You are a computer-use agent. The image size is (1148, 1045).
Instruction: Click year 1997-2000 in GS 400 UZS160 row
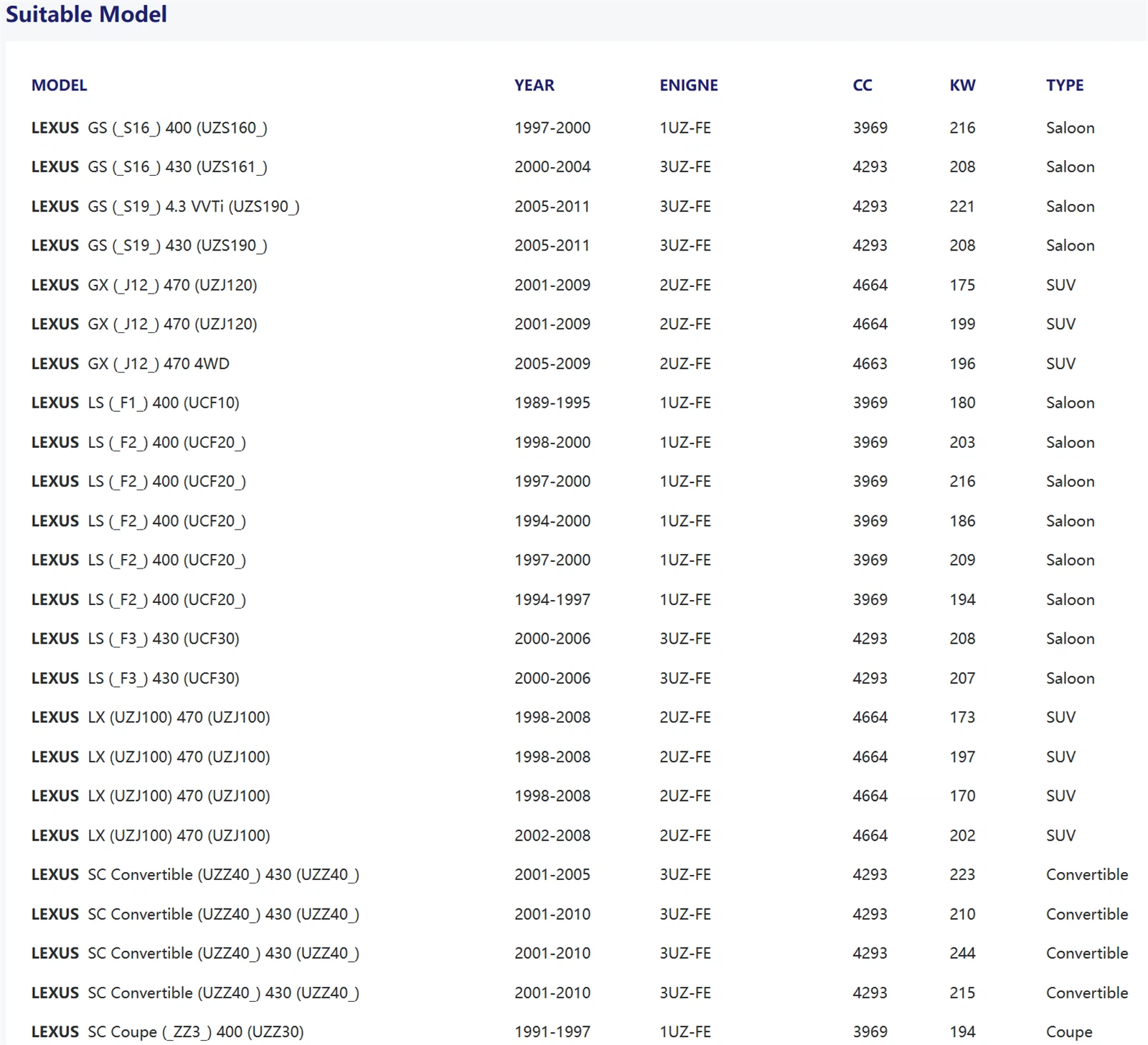click(x=552, y=128)
